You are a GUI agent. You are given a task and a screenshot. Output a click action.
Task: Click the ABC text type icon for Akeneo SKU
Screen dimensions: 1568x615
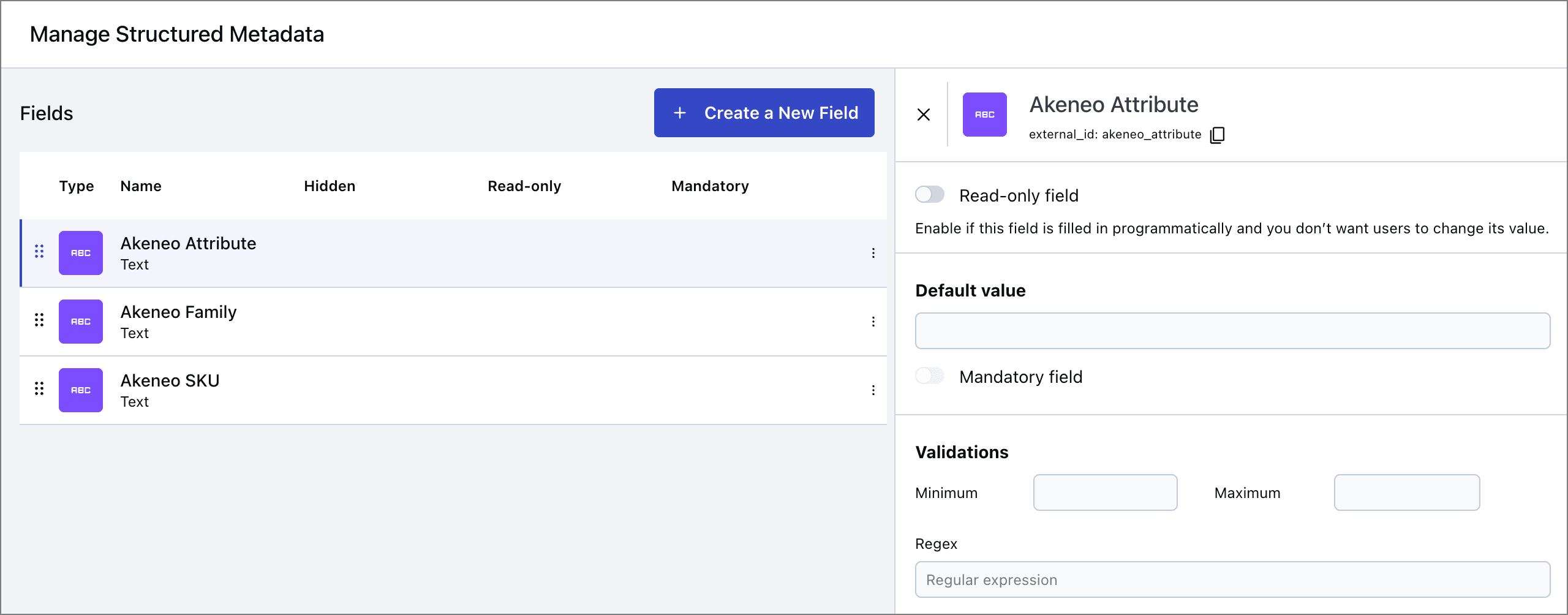click(x=81, y=390)
